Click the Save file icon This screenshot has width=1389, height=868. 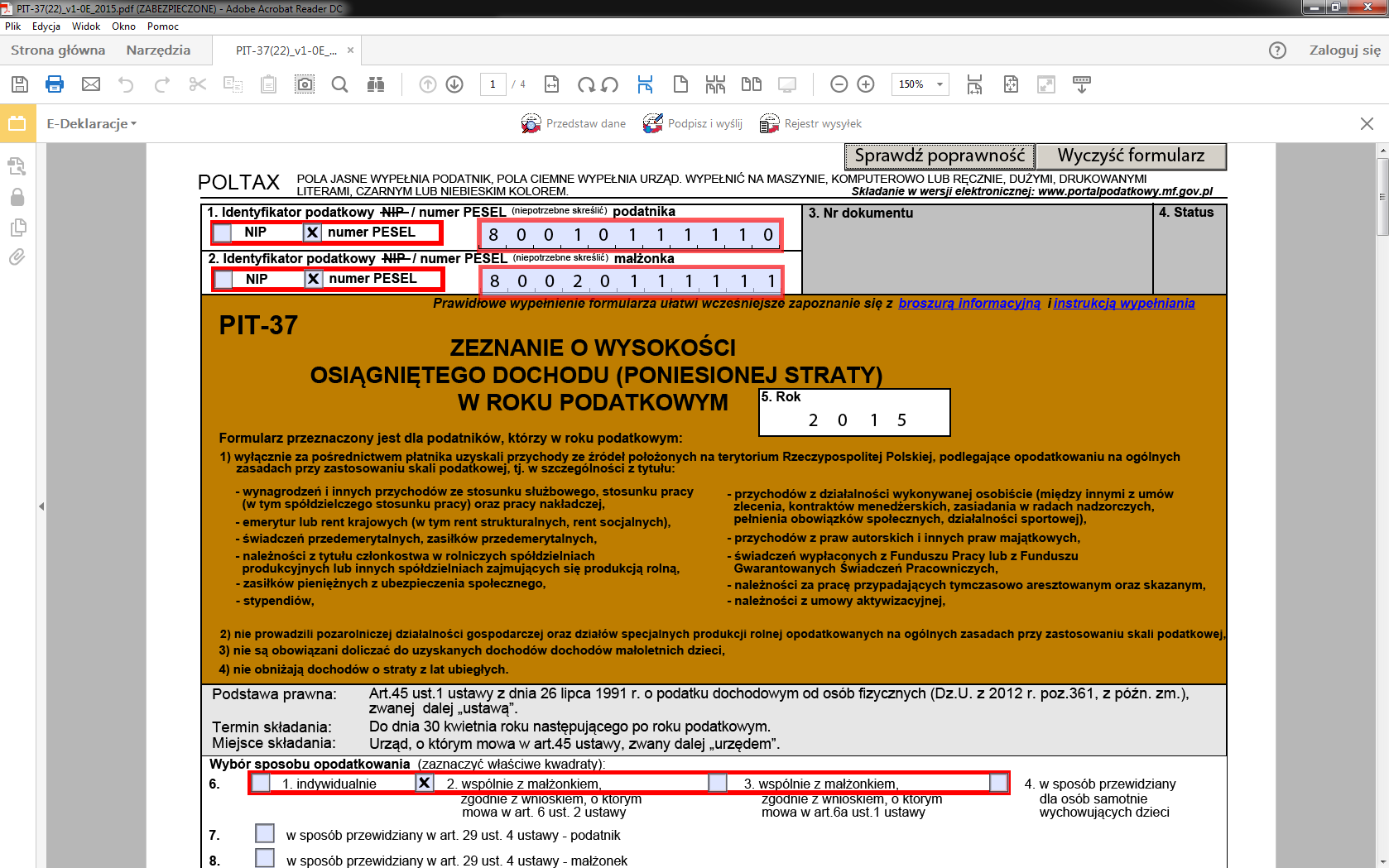click(x=20, y=84)
